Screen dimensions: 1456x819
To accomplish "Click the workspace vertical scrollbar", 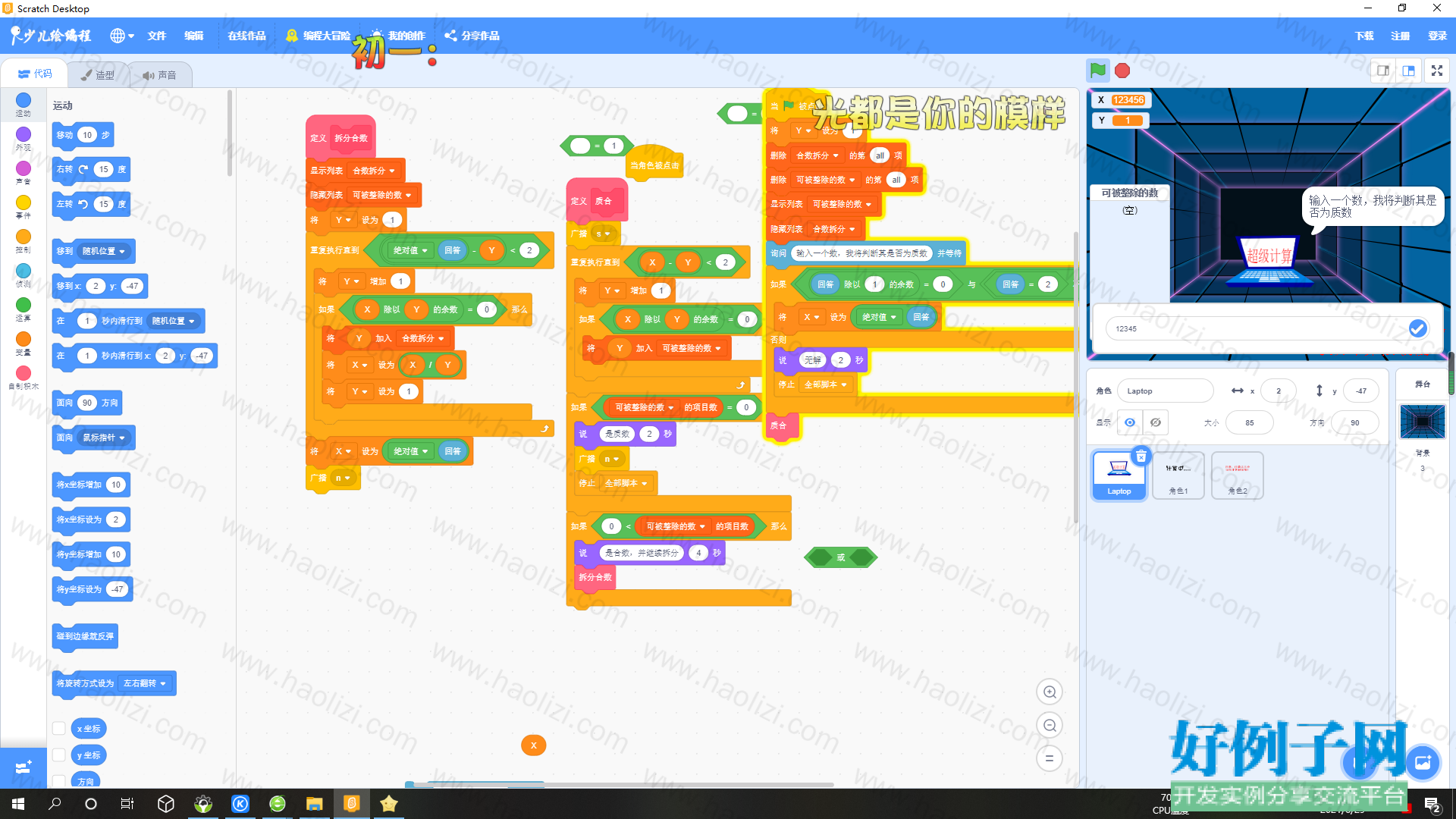I will 1075,377.
